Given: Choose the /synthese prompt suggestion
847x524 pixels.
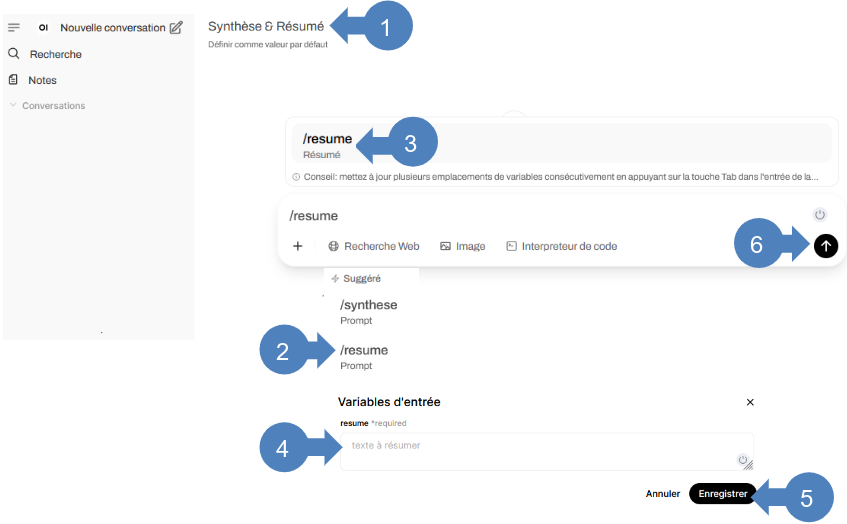Looking at the screenshot, I should pos(369,312).
